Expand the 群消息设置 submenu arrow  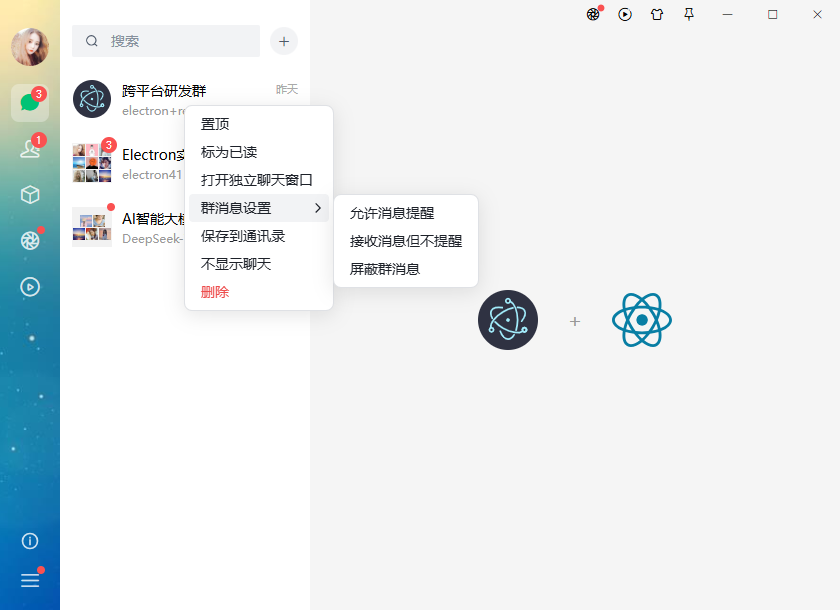(318, 208)
